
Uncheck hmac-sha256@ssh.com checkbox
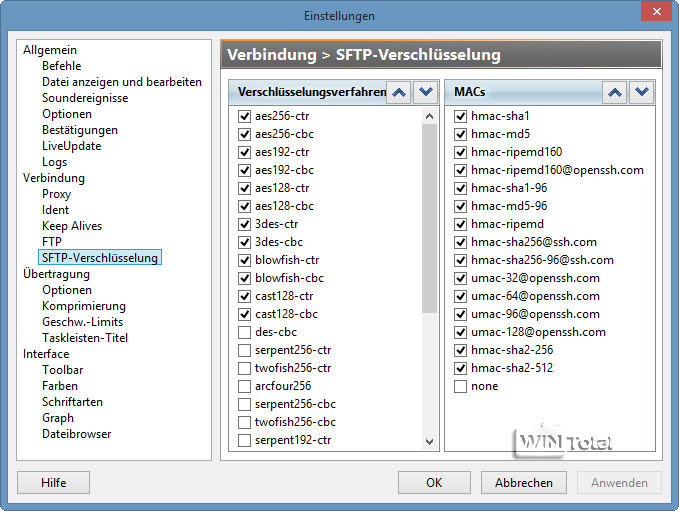tap(460, 242)
